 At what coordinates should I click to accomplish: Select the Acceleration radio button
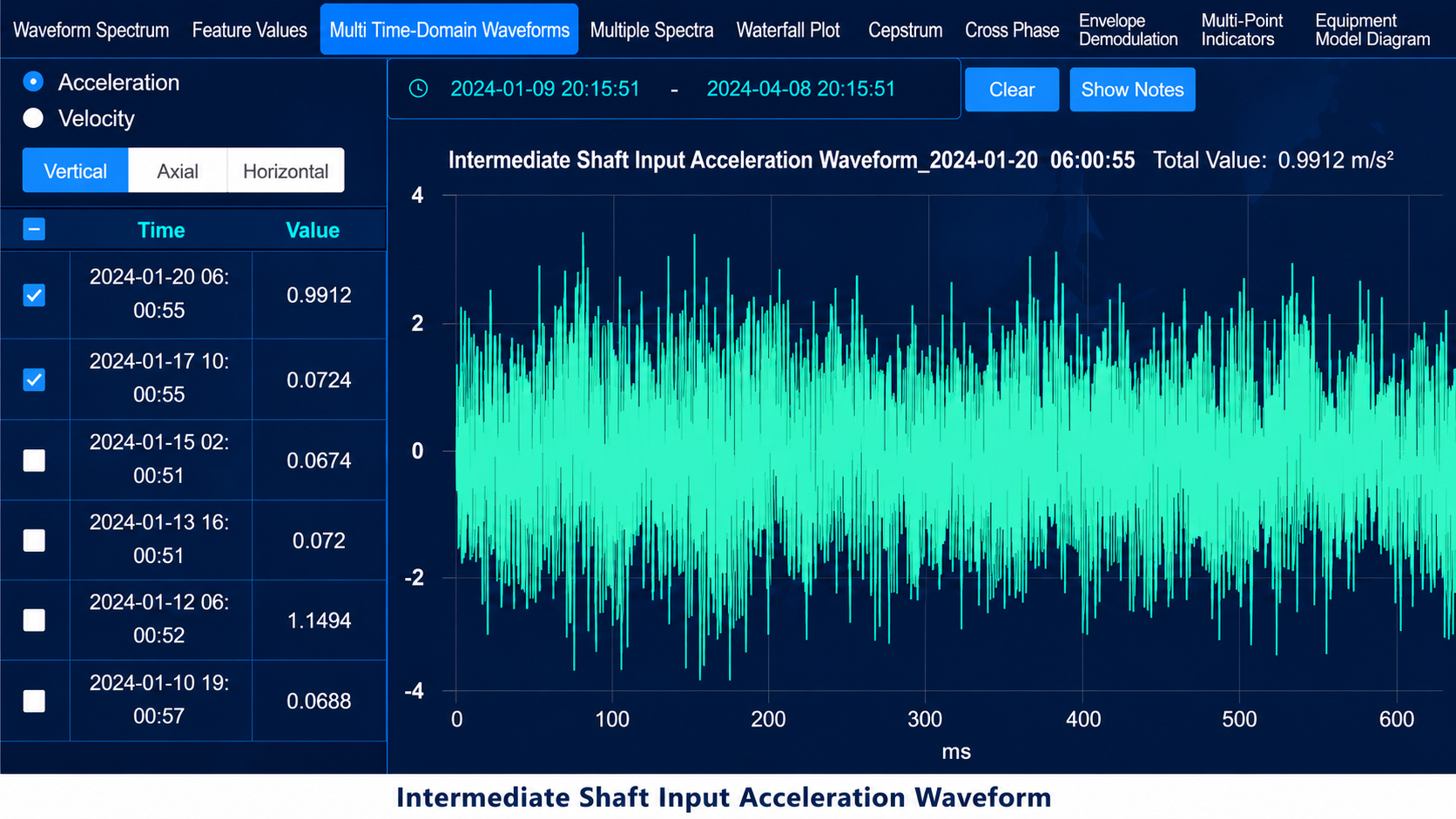[33, 82]
